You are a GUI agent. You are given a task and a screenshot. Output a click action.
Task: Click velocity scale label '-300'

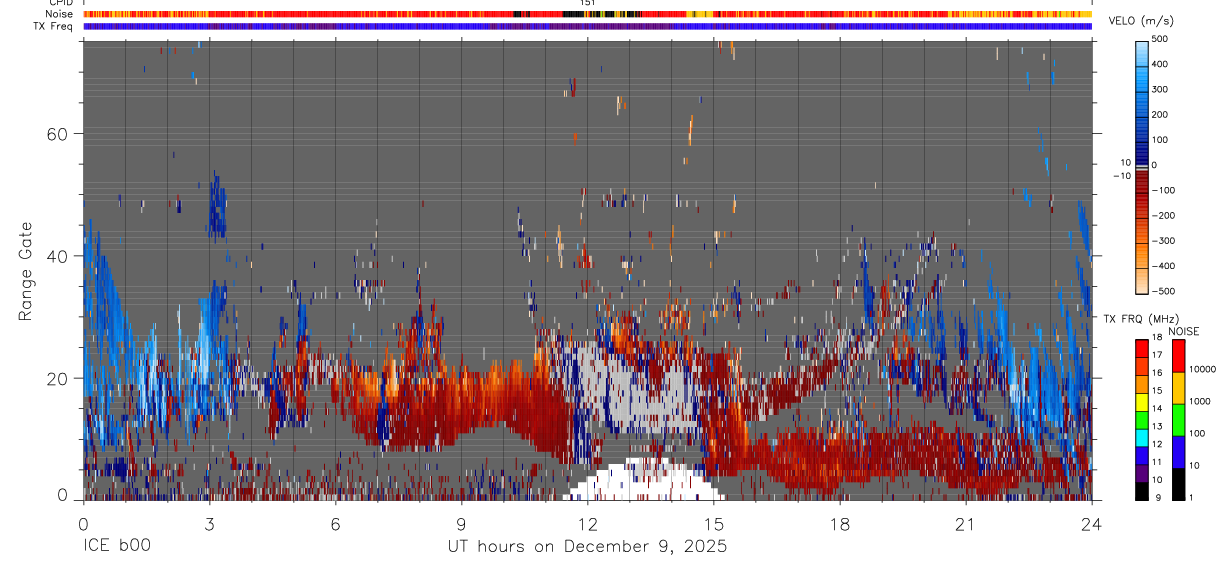[1163, 241]
